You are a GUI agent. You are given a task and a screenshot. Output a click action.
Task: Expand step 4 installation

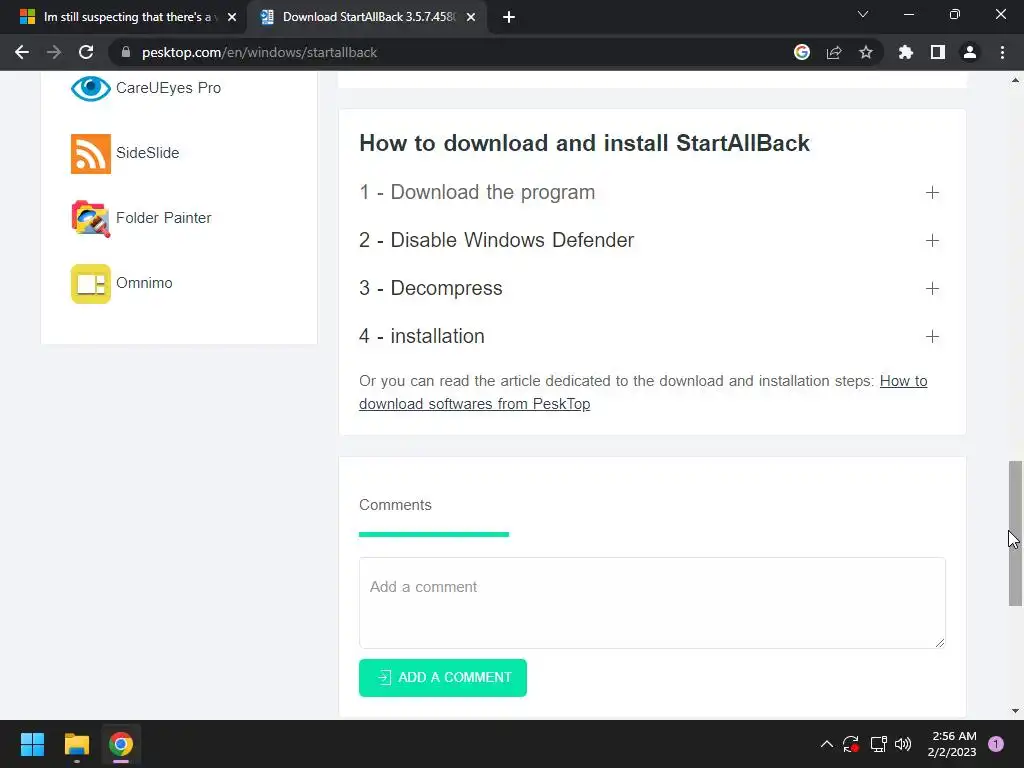coord(649,336)
